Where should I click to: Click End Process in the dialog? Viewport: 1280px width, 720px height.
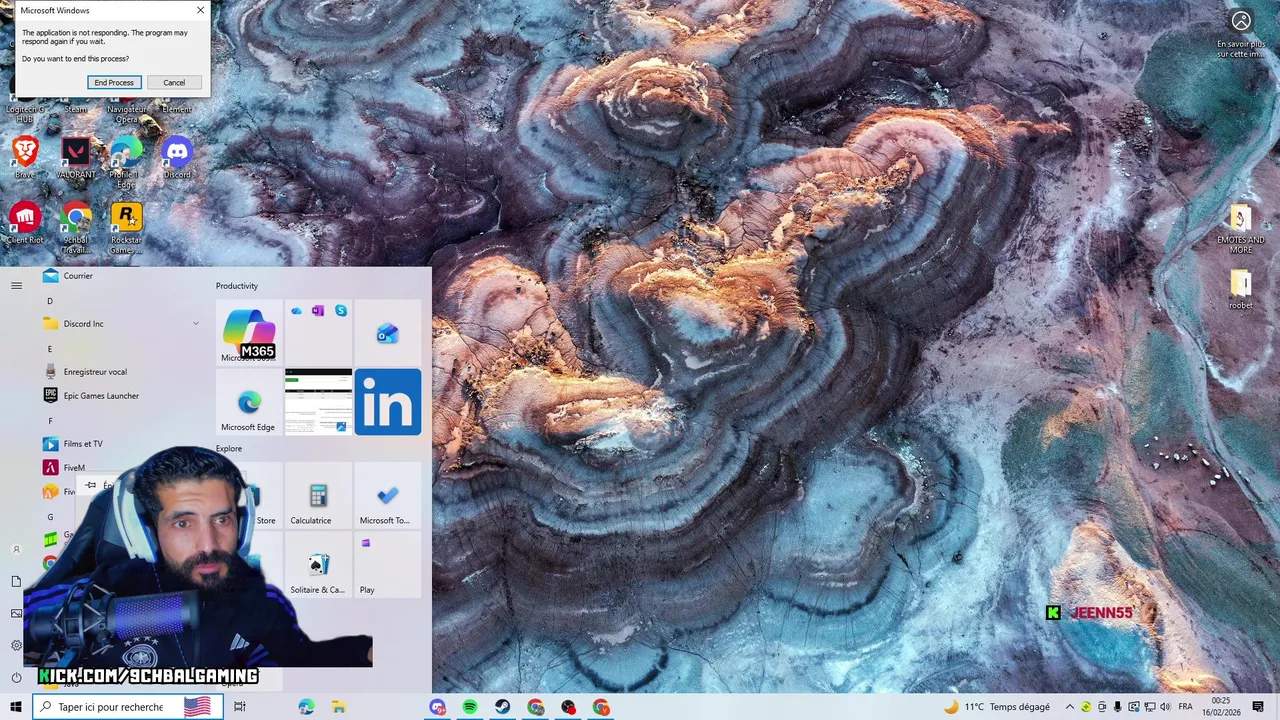pyautogui.click(x=114, y=82)
